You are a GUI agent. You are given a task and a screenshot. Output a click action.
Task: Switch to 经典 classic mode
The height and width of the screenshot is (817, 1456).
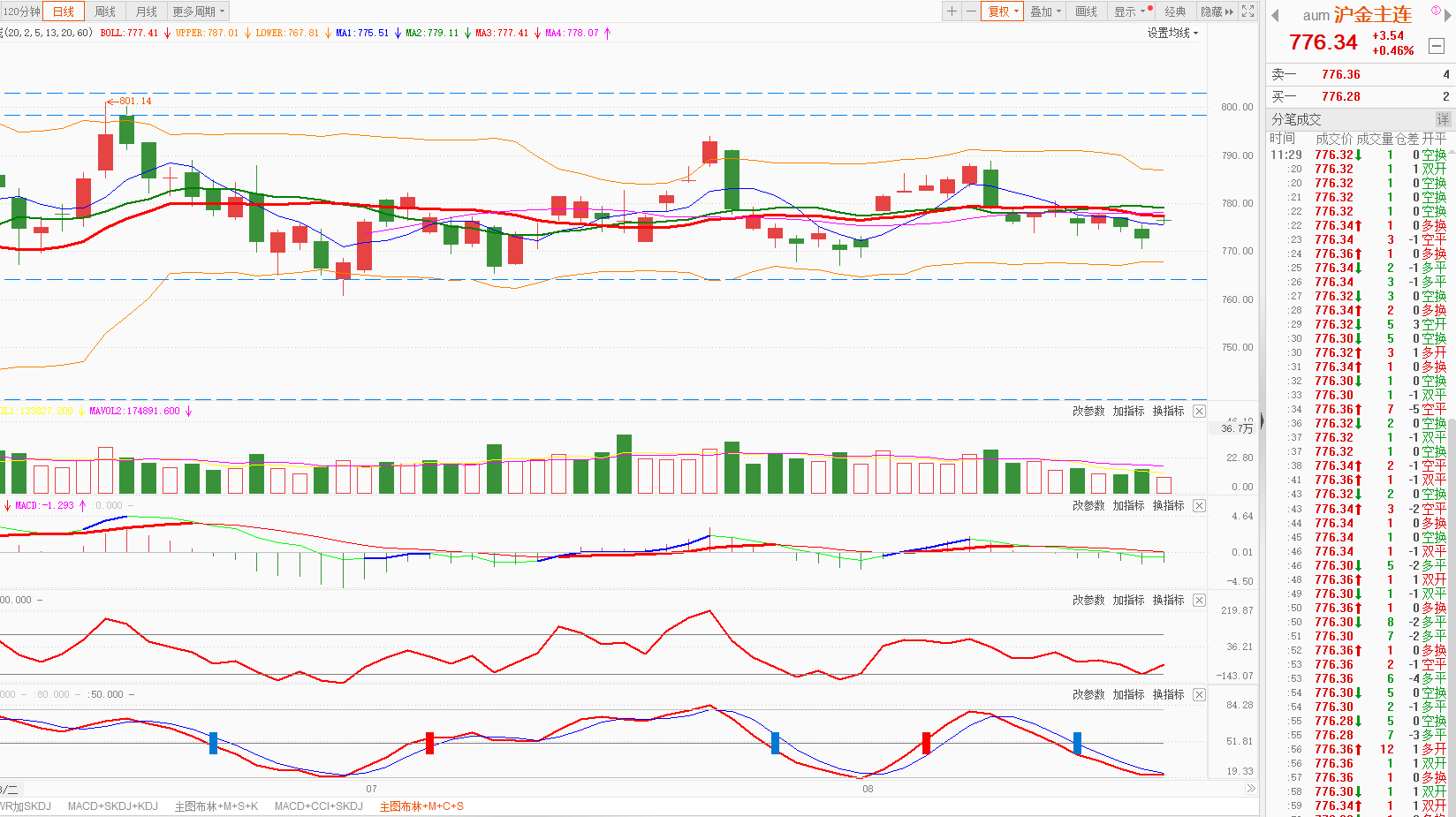[1175, 11]
